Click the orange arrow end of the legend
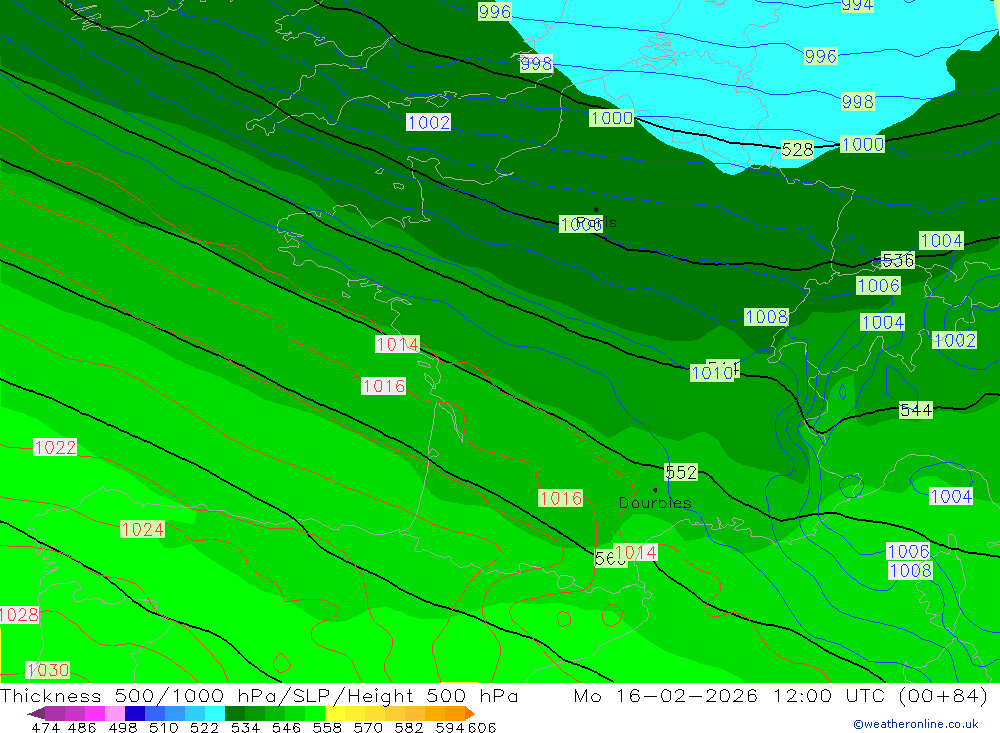Image resolution: width=1000 pixels, height=733 pixels. pos(469,713)
